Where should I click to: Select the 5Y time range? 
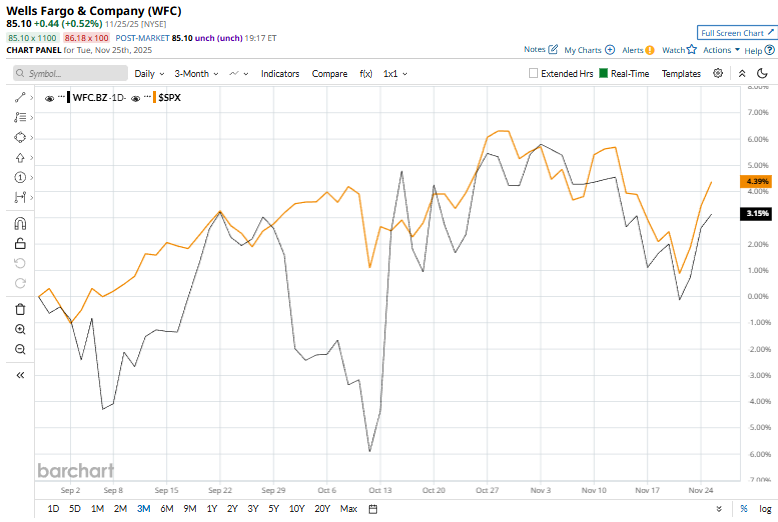point(273,509)
